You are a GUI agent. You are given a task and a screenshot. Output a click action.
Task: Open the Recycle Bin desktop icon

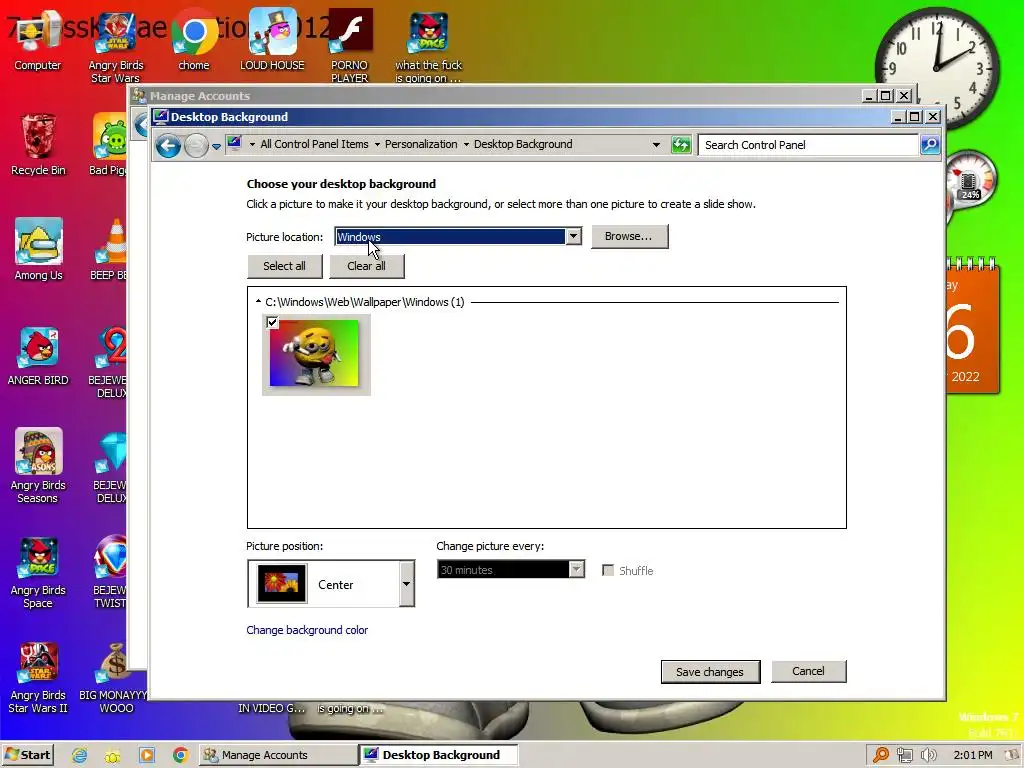tap(38, 145)
